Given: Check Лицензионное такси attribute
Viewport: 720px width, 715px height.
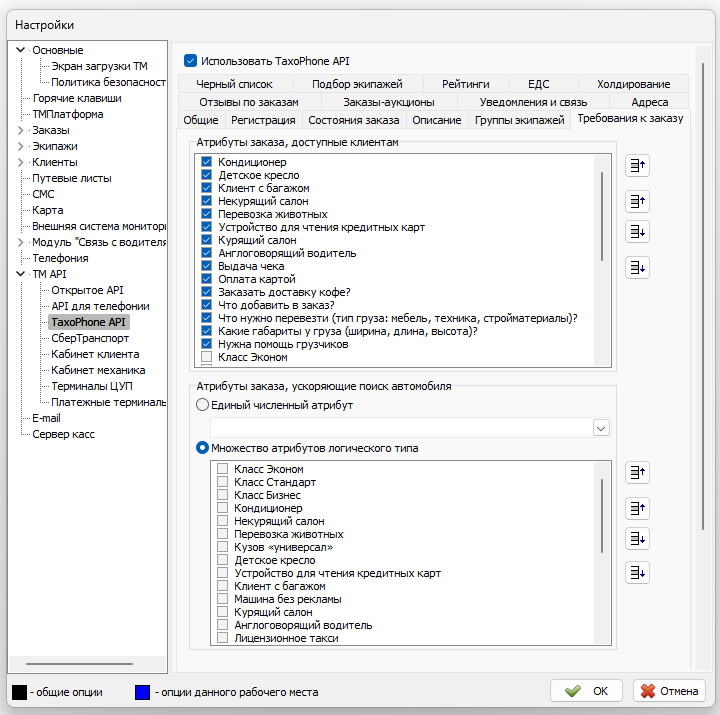Looking at the screenshot, I should coord(223,637).
